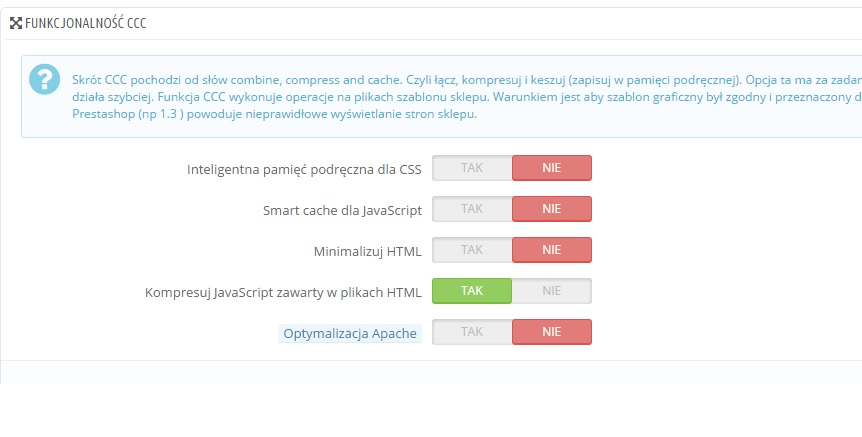Click the blue question mark info icon
Image resolution: width=862 pixels, height=437 pixels.
coord(44,78)
